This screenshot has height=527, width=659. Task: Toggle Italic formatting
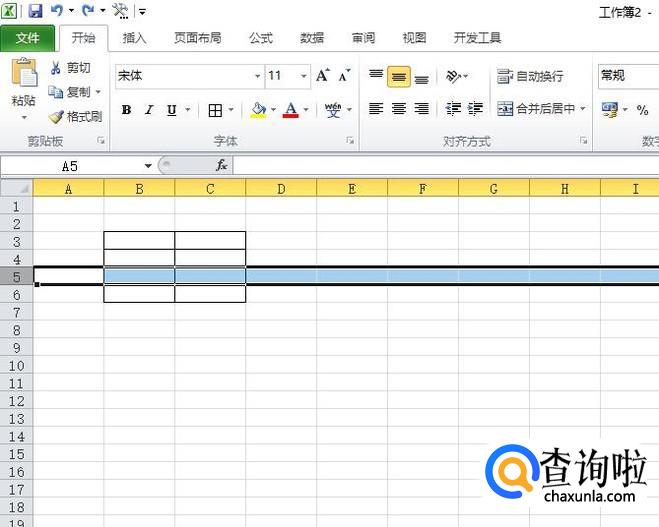pyautogui.click(x=149, y=110)
